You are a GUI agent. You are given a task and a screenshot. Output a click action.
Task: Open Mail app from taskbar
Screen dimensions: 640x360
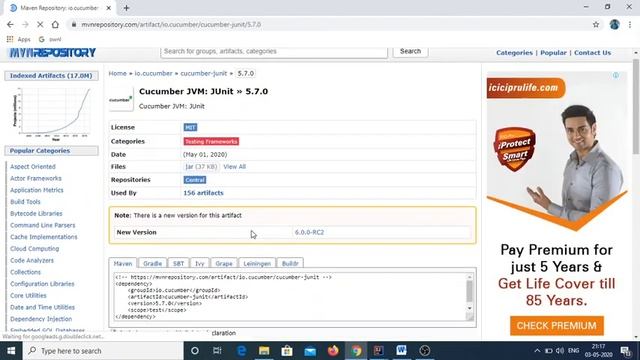tap(310, 351)
